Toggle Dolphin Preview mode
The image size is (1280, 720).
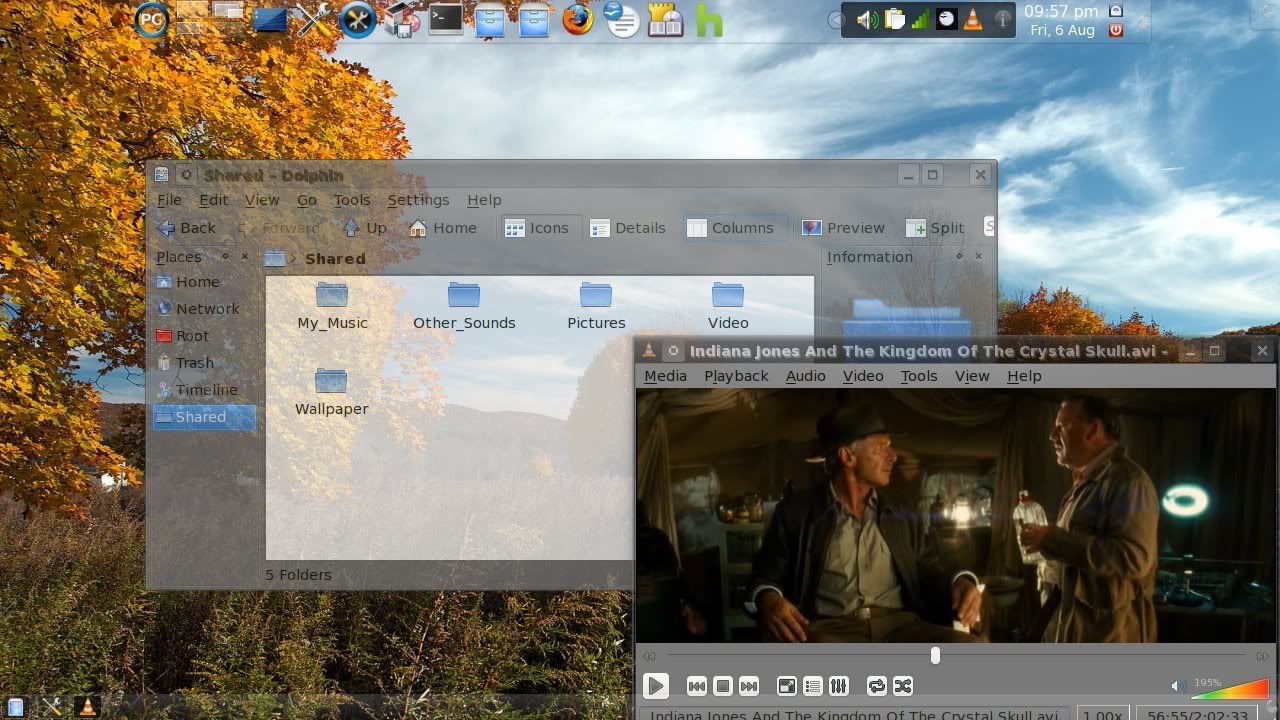click(x=843, y=228)
